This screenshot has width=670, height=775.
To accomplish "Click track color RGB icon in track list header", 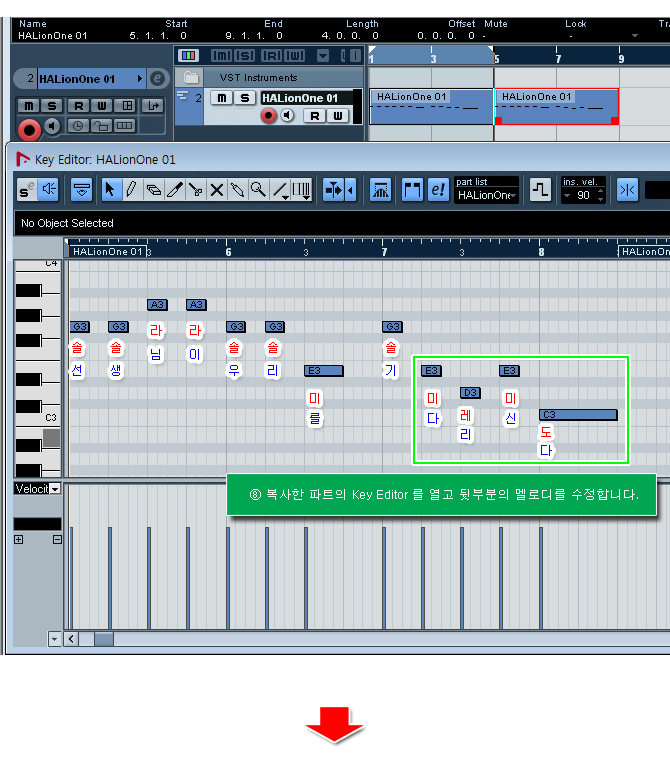I will (x=188, y=55).
